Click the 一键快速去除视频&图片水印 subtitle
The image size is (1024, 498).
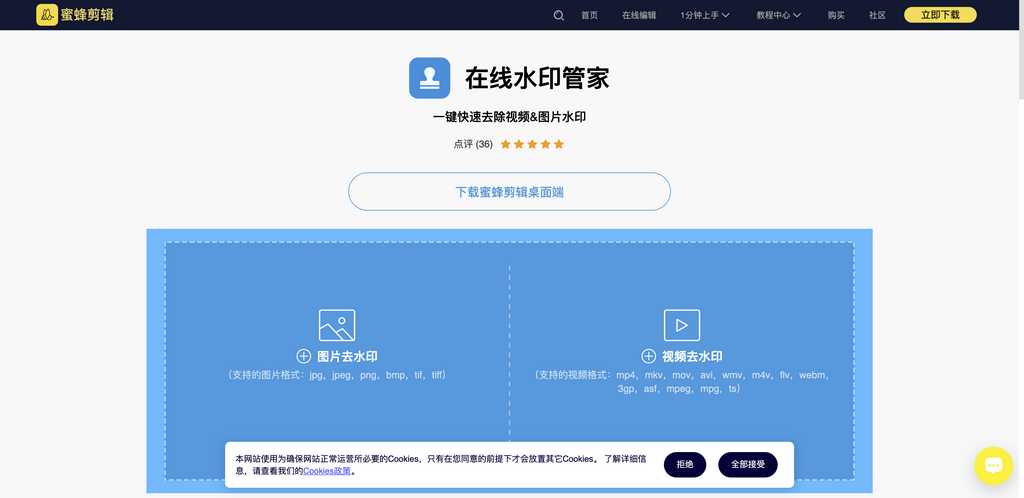click(509, 117)
